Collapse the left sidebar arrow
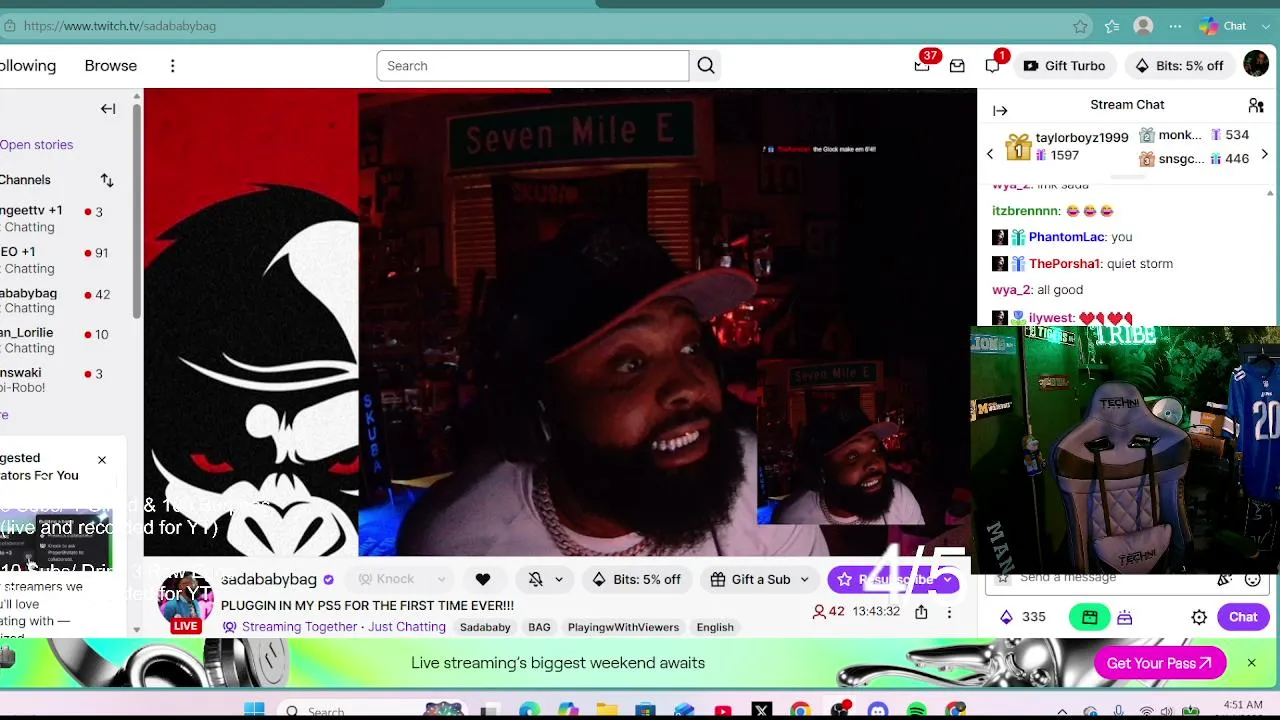 [x=108, y=109]
